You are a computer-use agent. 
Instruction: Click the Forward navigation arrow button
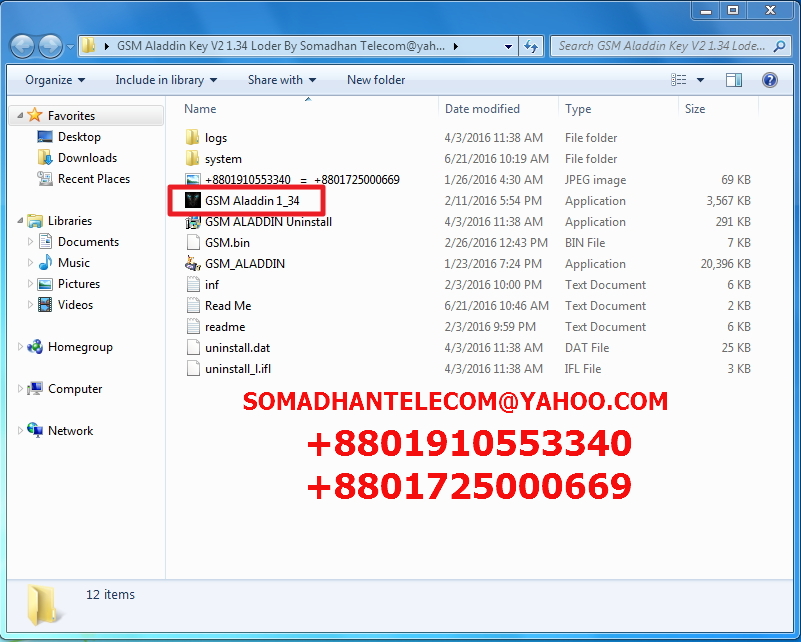click(x=50, y=47)
